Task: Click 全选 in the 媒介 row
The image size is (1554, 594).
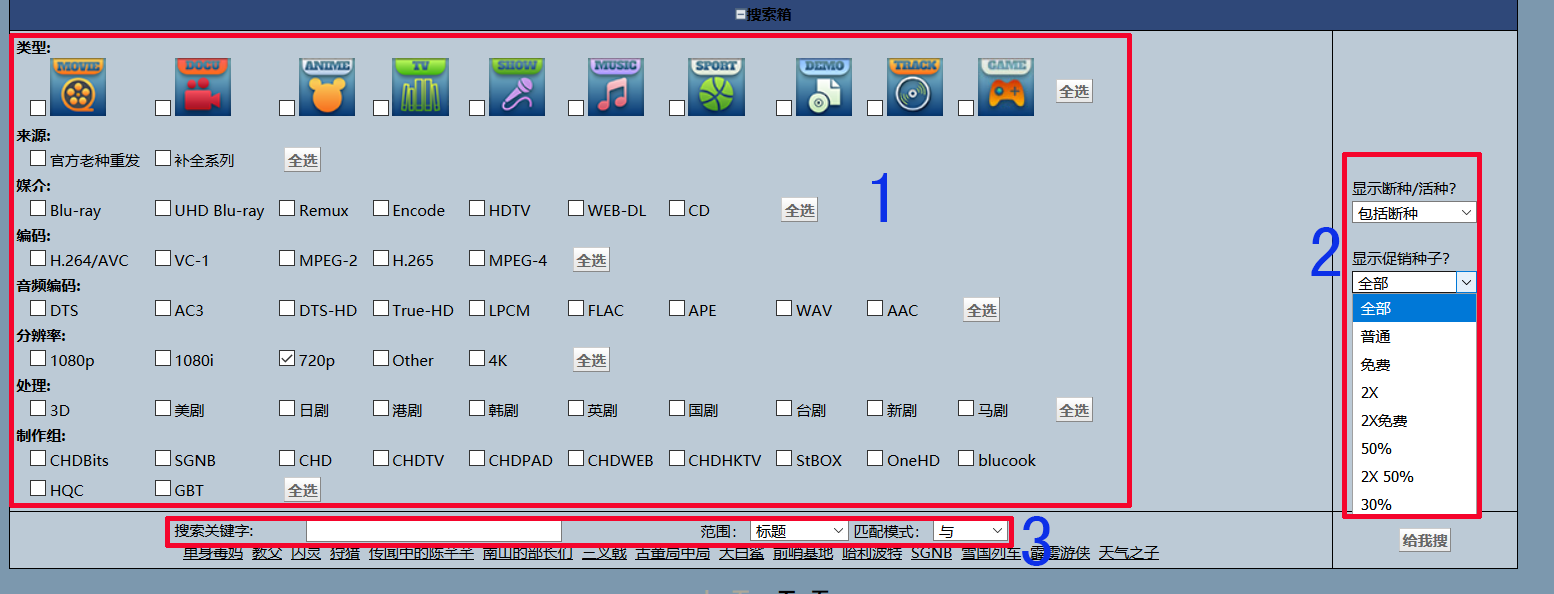Action: pyautogui.click(x=799, y=210)
